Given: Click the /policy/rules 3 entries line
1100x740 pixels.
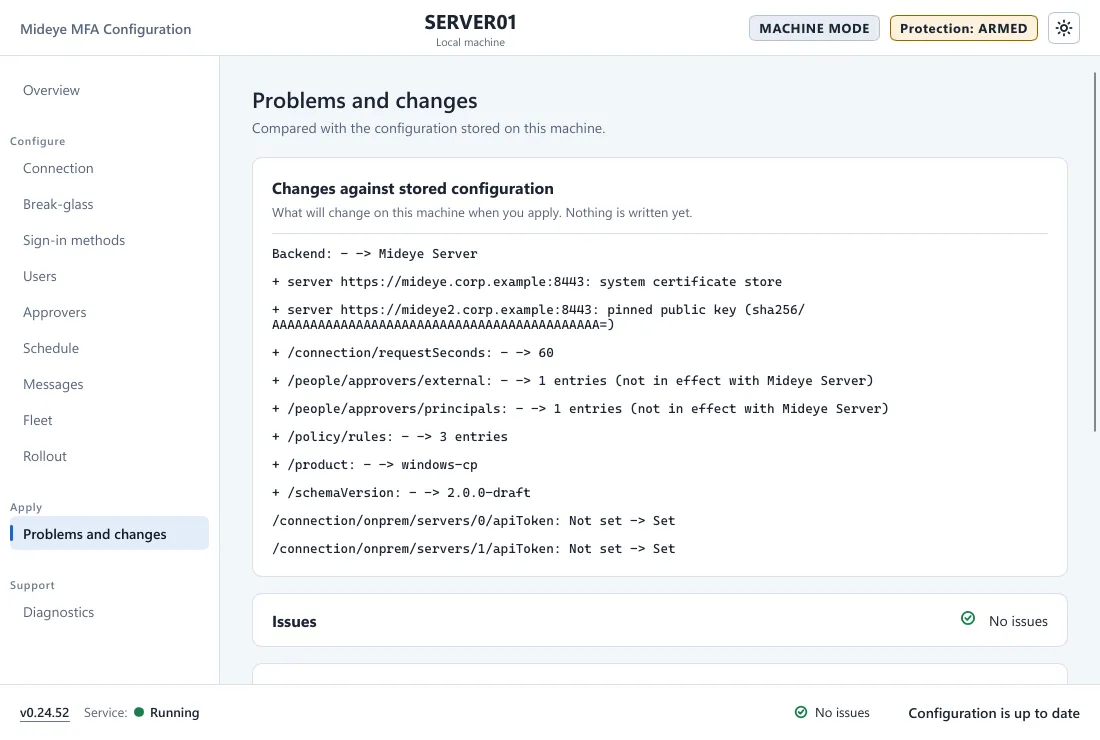Looking at the screenshot, I should tap(390, 437).
